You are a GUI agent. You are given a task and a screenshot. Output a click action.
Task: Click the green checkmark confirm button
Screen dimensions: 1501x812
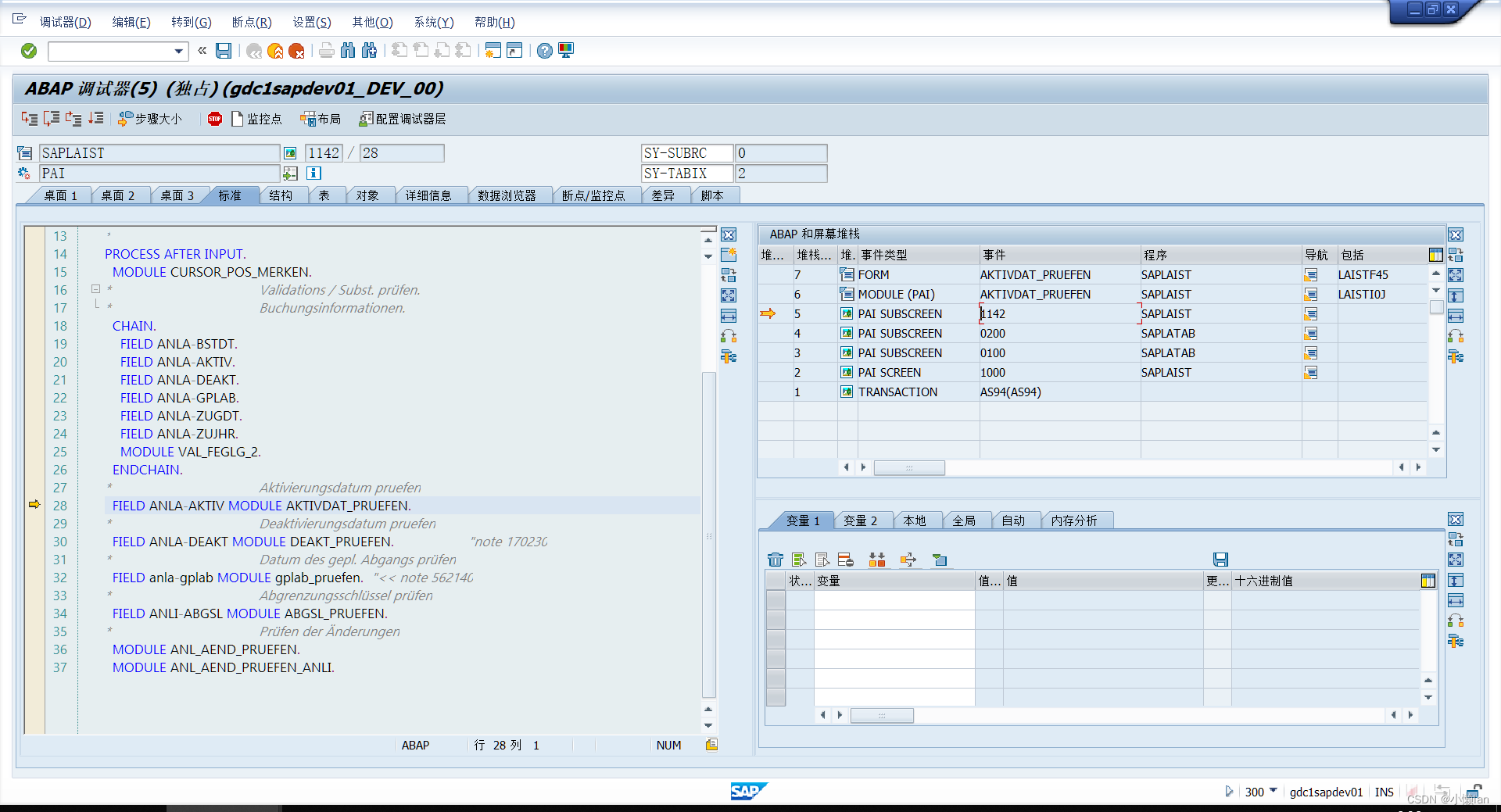28,51
